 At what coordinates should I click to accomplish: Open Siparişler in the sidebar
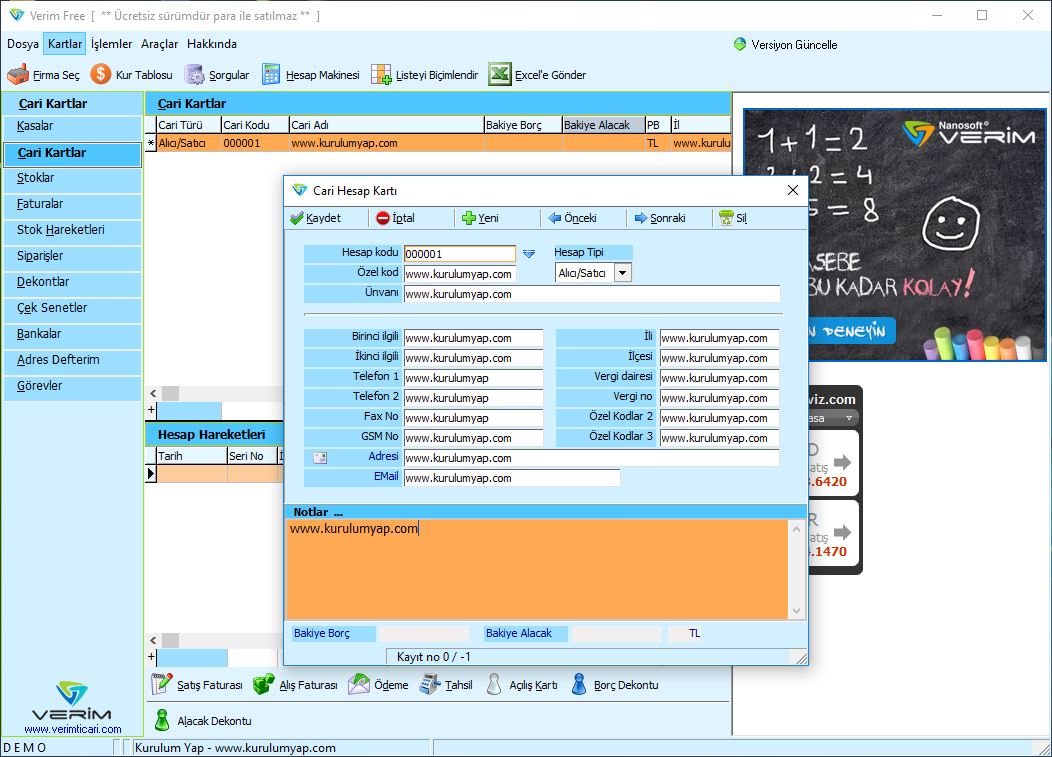(72, 256)
